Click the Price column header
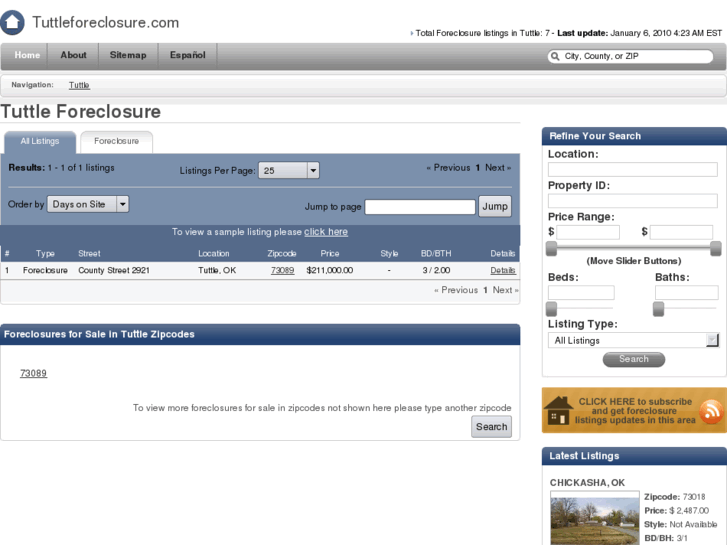 pyautogui.click(x=330, y=254)
